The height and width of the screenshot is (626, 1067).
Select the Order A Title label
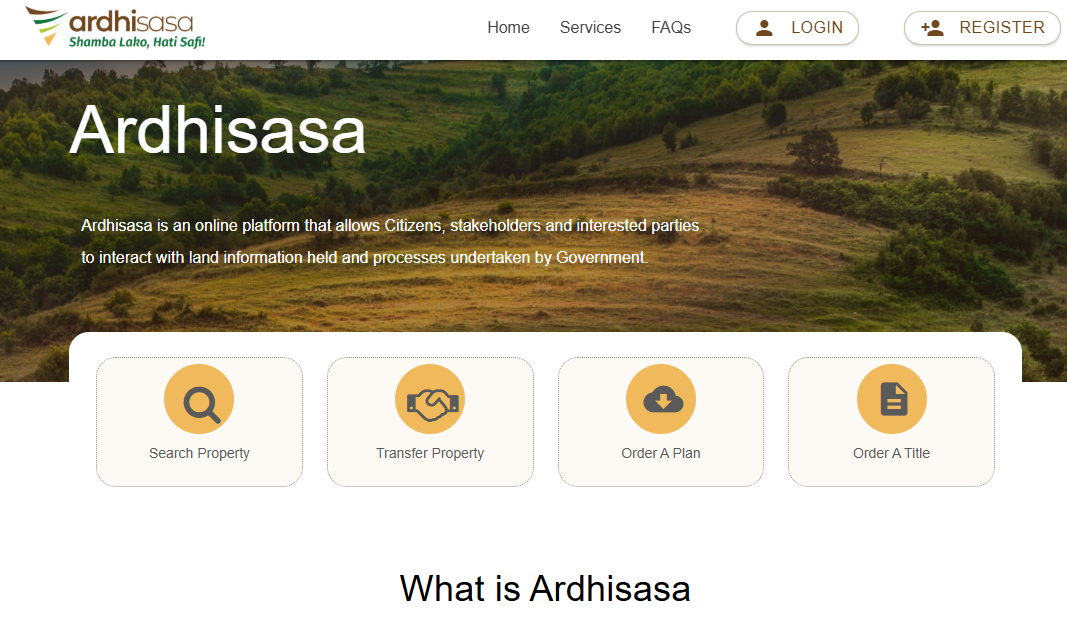[891, 453]
